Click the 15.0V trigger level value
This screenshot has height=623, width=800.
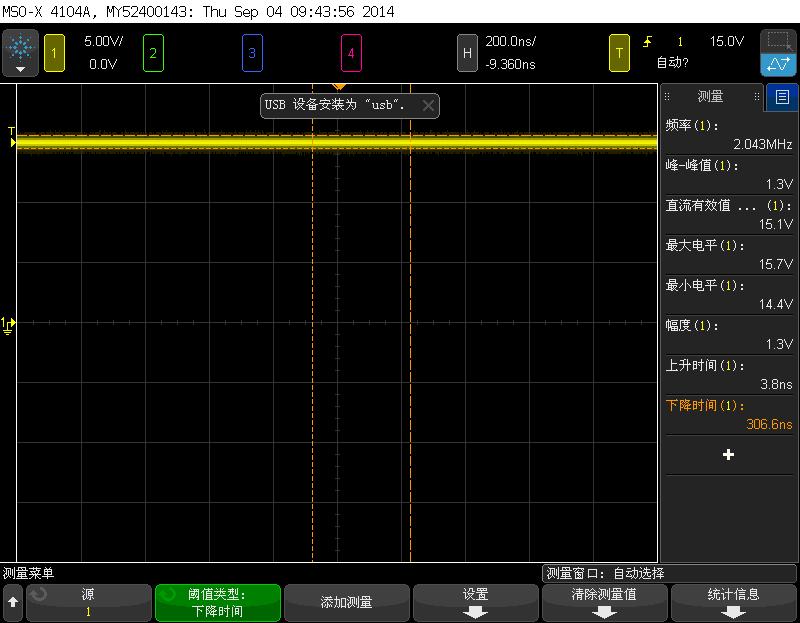[727, 41]
